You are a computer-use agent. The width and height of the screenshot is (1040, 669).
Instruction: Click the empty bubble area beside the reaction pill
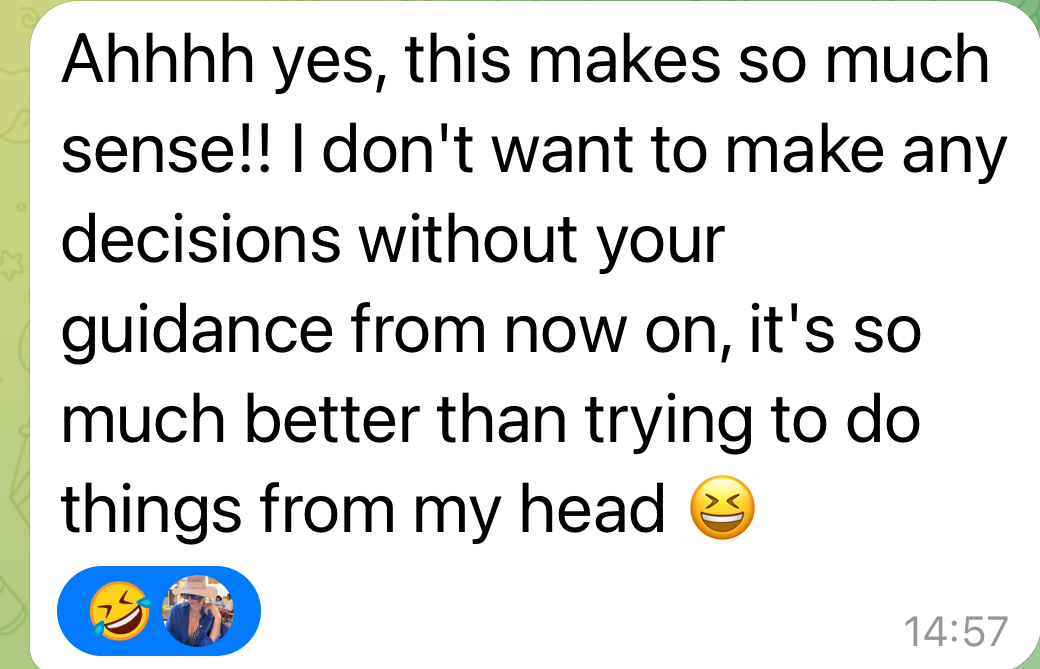[x=577, y=613]
